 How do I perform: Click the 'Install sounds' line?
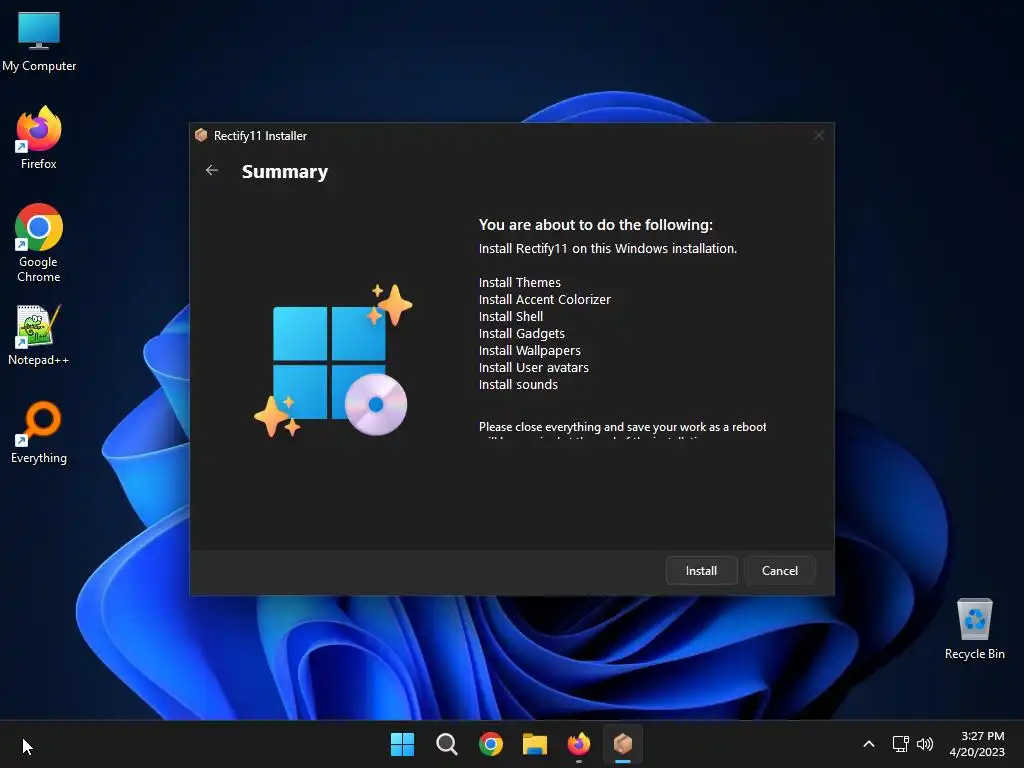[519, 384]
